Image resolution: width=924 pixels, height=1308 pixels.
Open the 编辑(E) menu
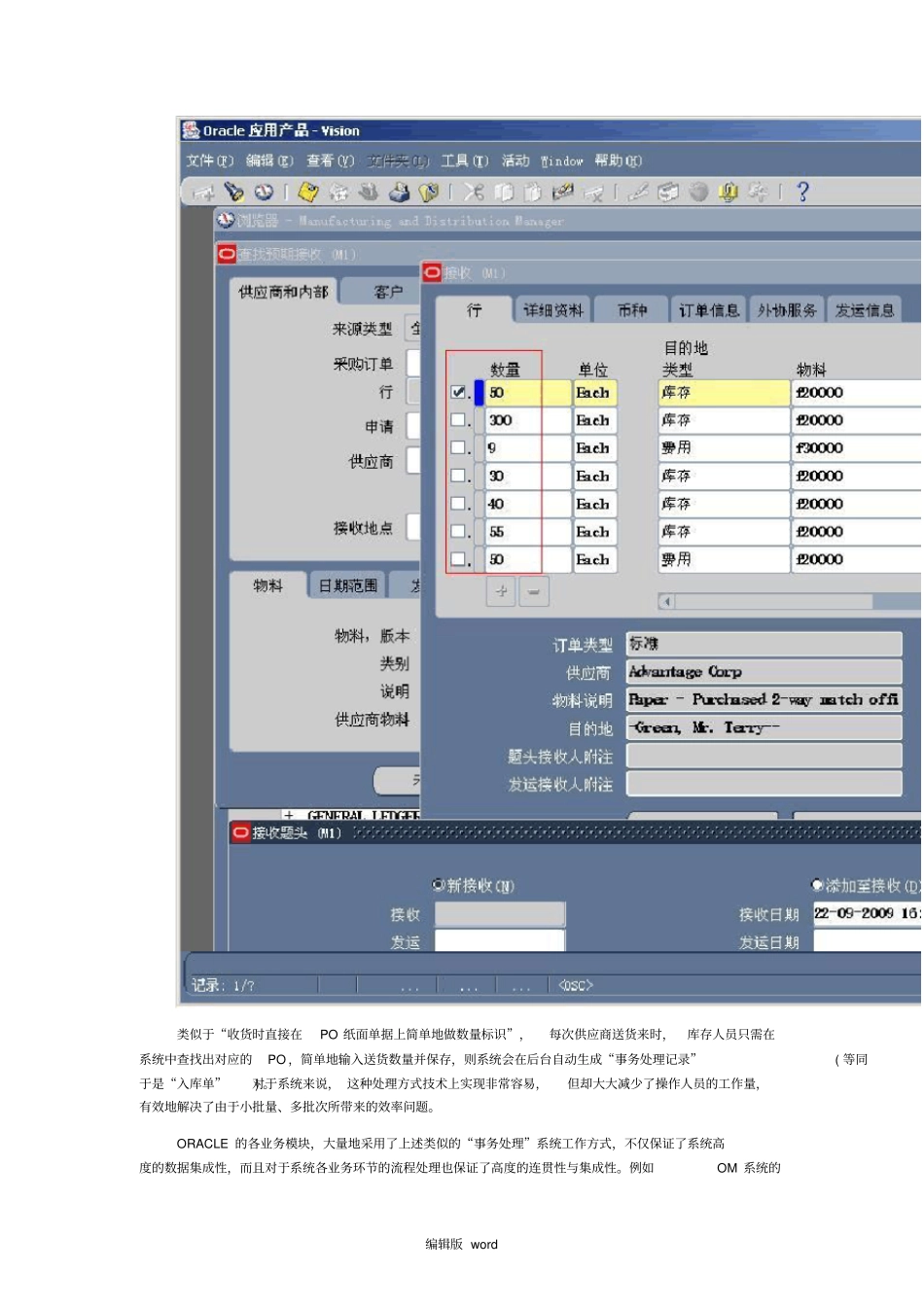pyautogui.click(x=269, y=160)
